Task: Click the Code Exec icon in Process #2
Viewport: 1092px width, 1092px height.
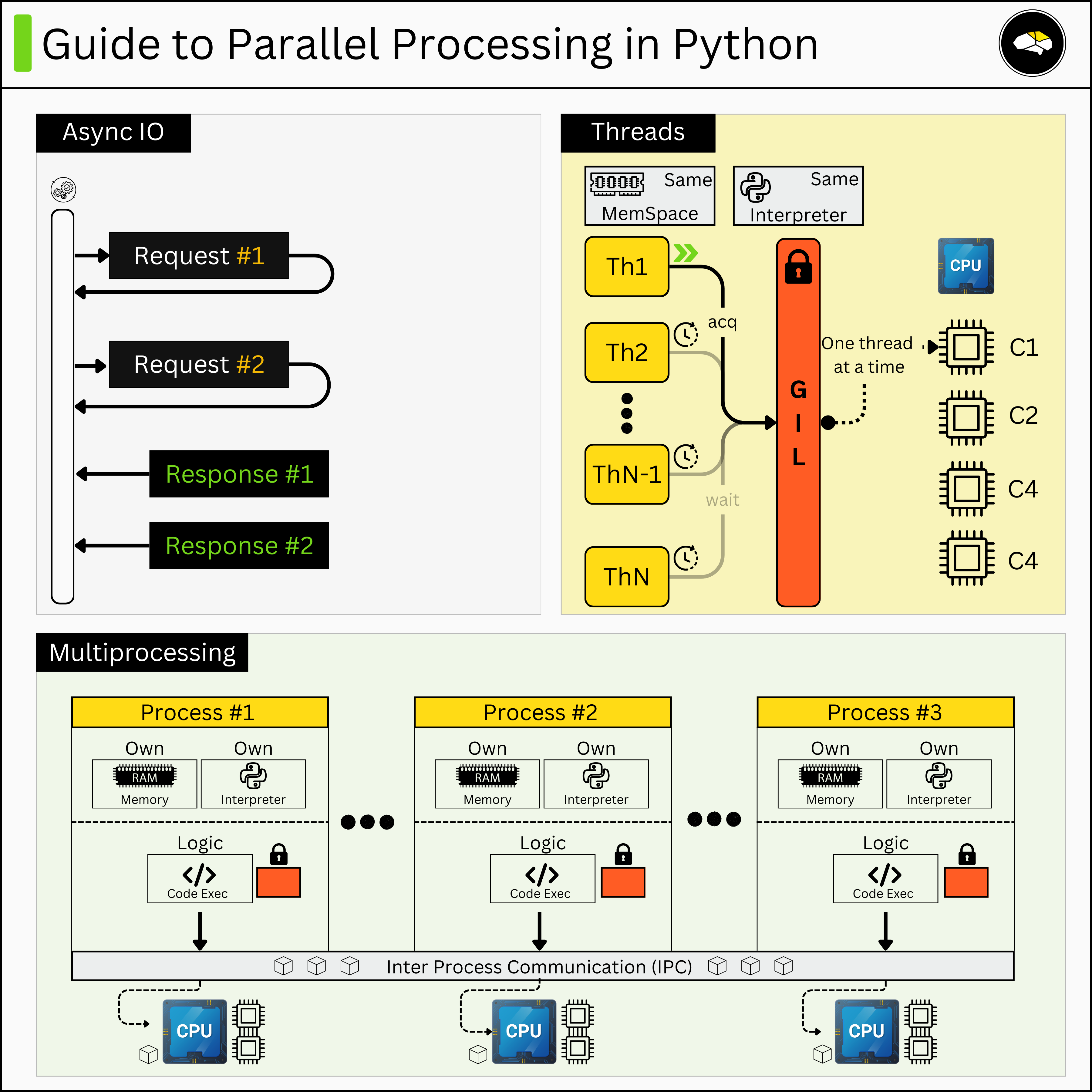Action: pyautogui.click(x=541, y=875)
